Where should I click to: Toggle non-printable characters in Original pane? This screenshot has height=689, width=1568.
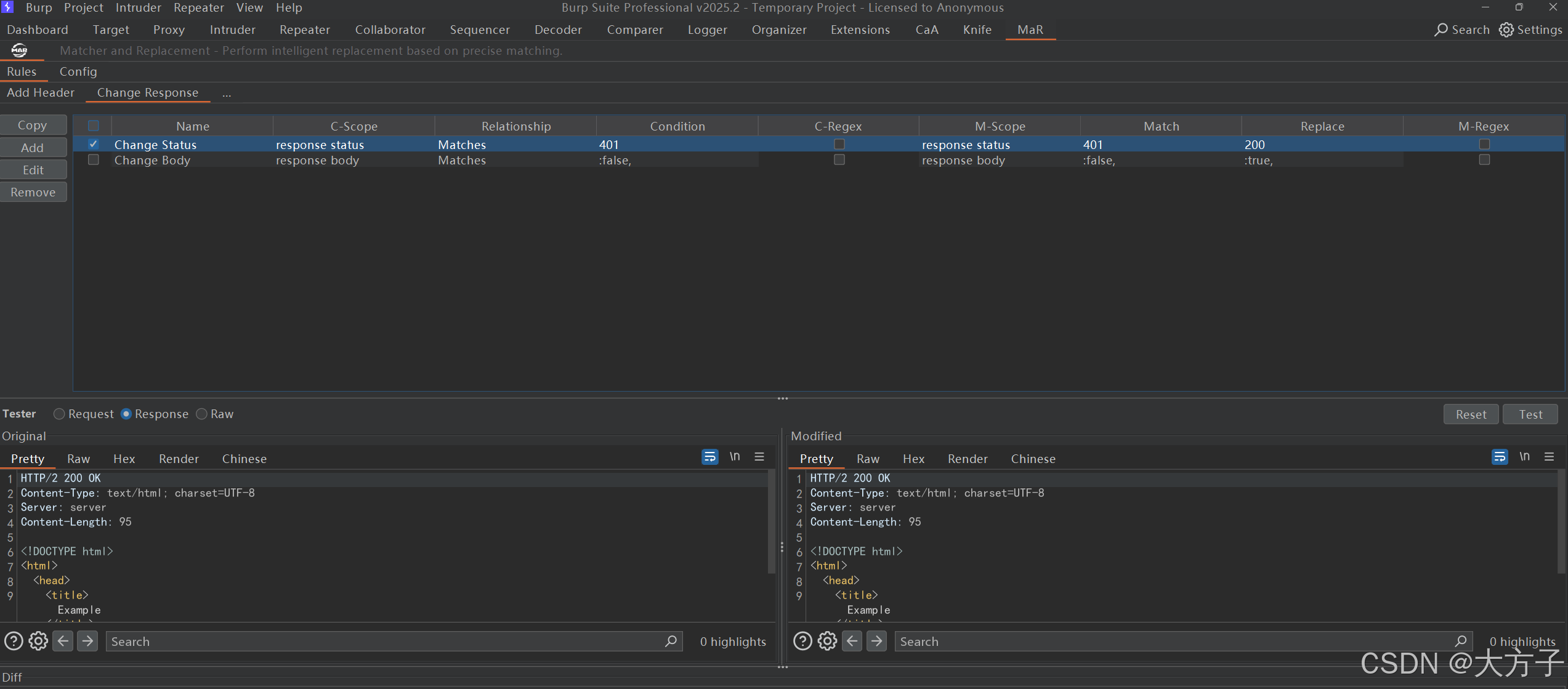735,457
